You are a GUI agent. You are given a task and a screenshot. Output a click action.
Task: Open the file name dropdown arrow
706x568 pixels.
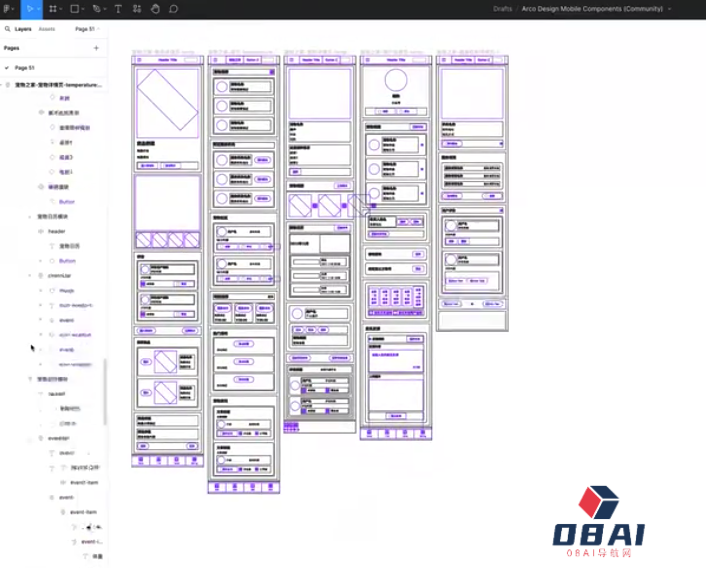[x=670, y=8]
